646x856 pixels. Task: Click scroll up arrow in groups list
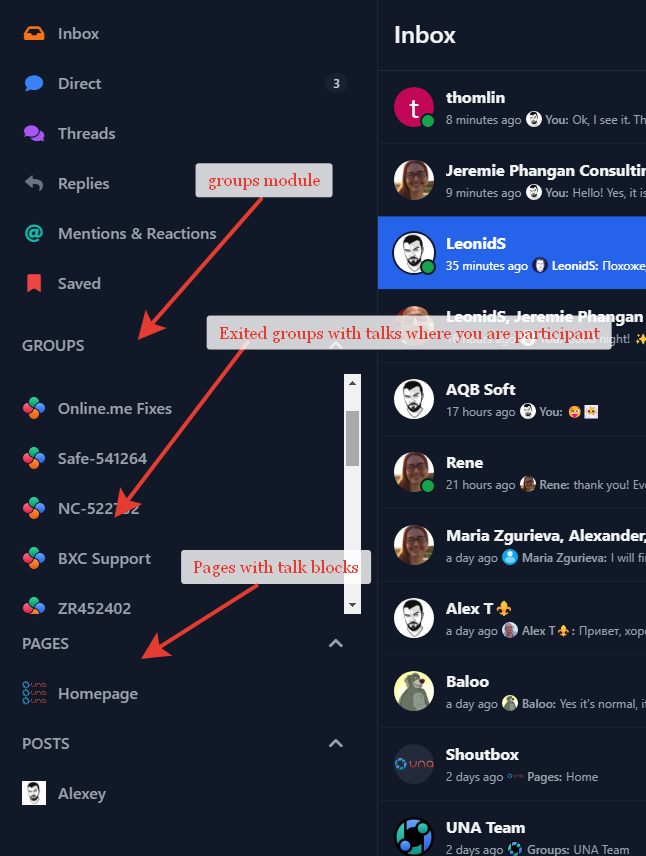pos(352,383)
